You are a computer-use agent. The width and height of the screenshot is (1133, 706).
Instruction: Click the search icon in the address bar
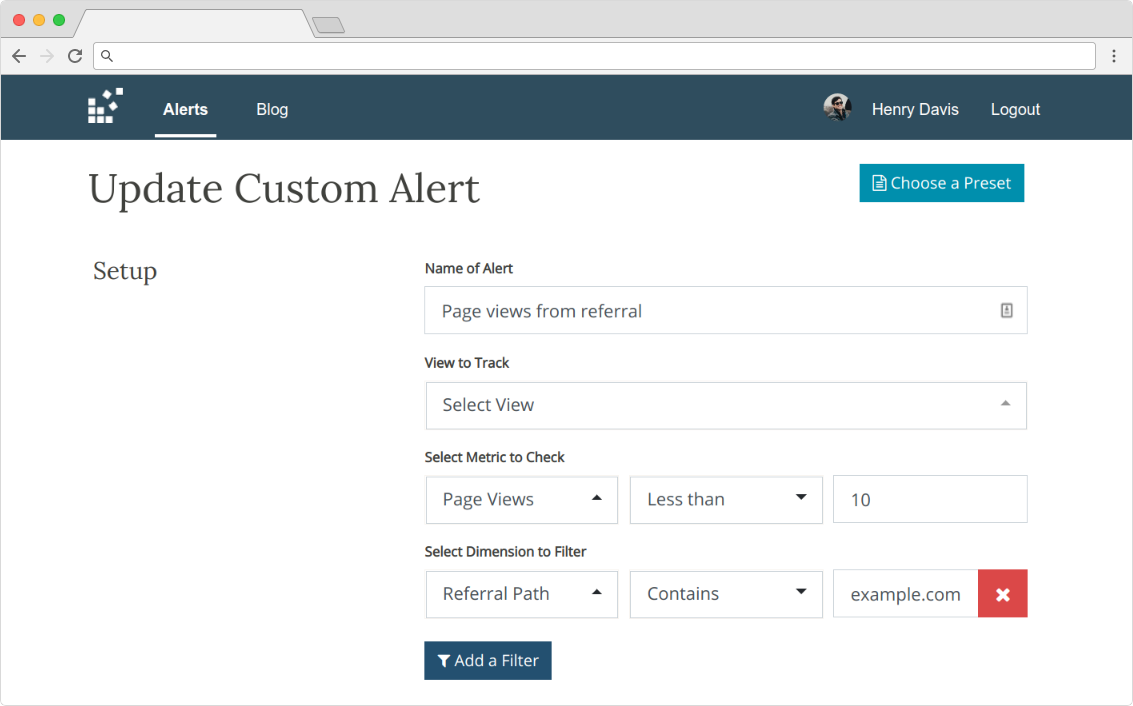107,56
